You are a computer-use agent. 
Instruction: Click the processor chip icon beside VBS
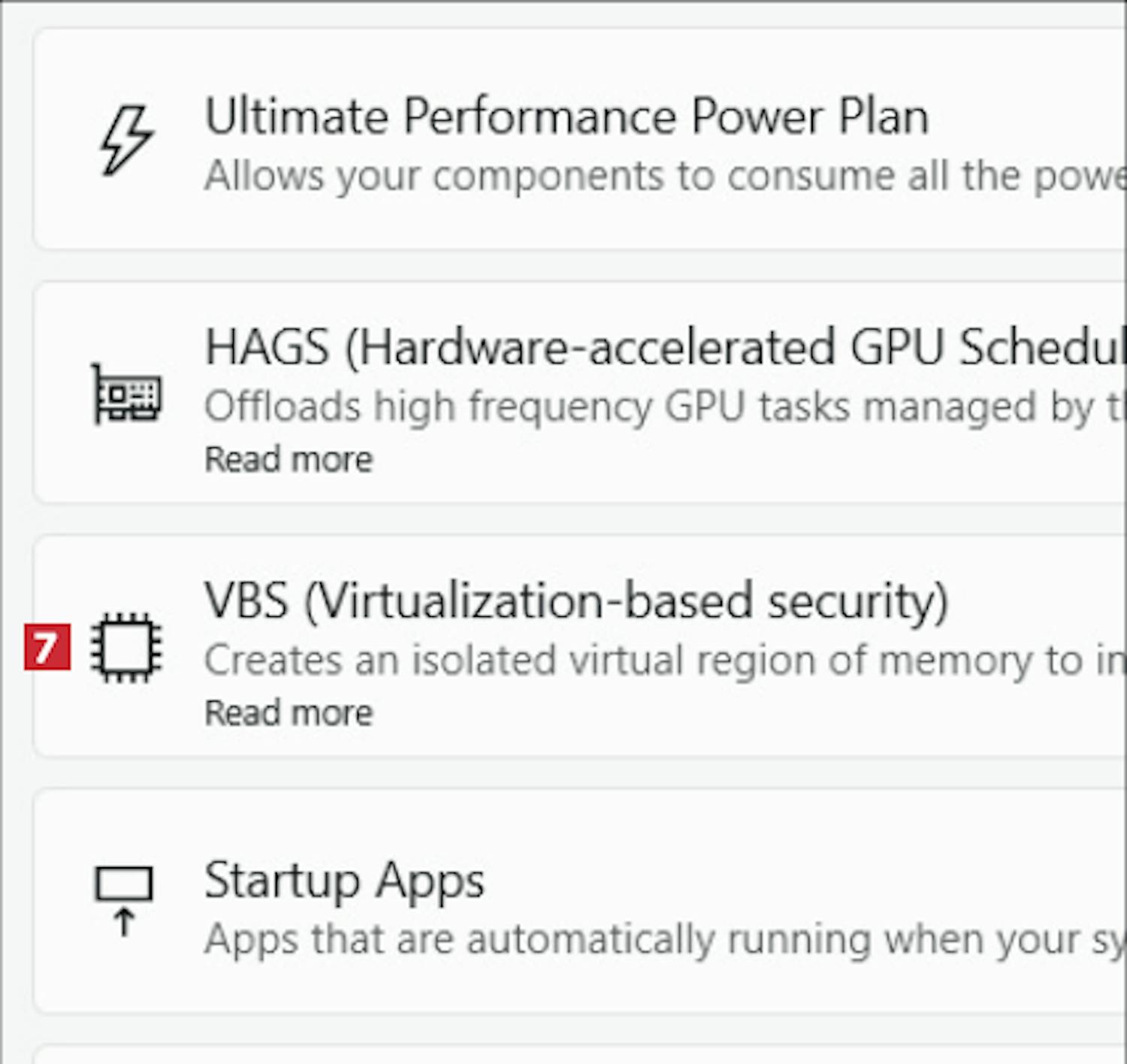(x=126, y=648)
